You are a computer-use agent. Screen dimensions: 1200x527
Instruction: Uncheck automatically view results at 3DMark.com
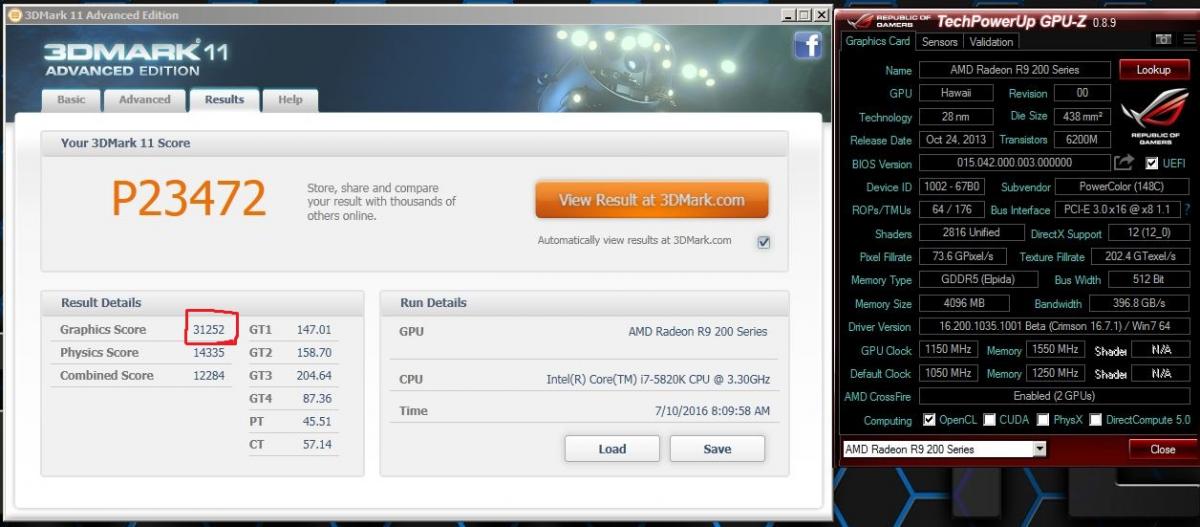pyautogui.click(x=764, y=241)
